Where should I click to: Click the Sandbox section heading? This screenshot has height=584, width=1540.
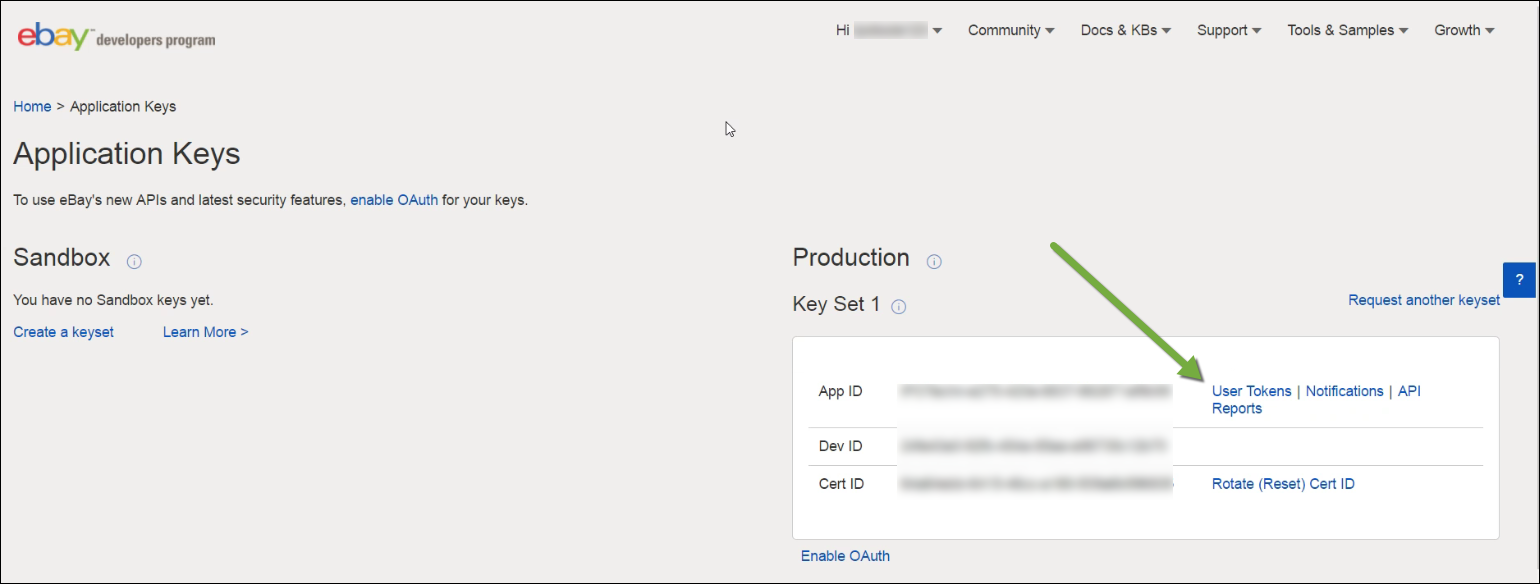(x=62, y=257)
